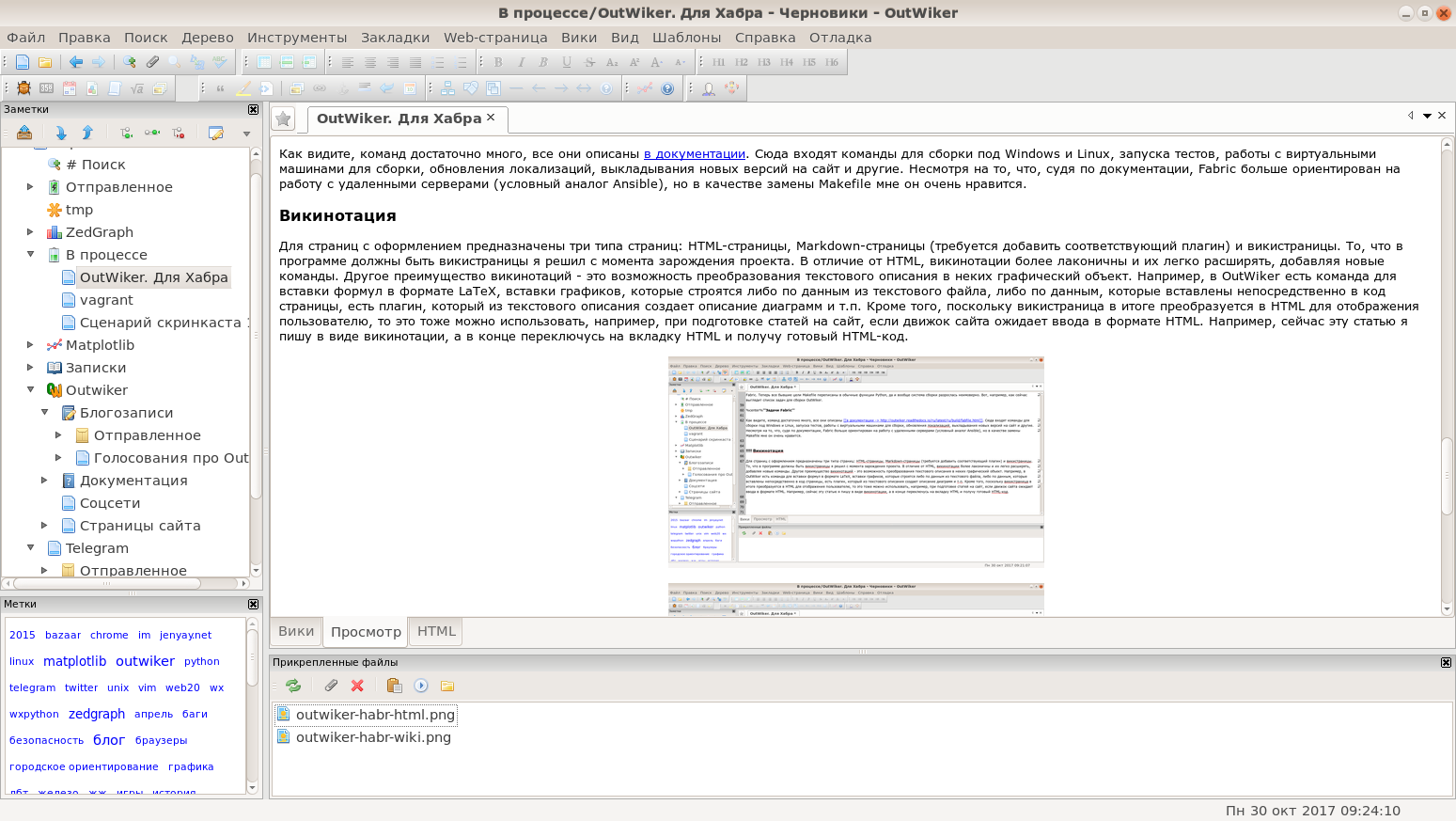
Task: Click the matplotlib tag
Action: 75,661
